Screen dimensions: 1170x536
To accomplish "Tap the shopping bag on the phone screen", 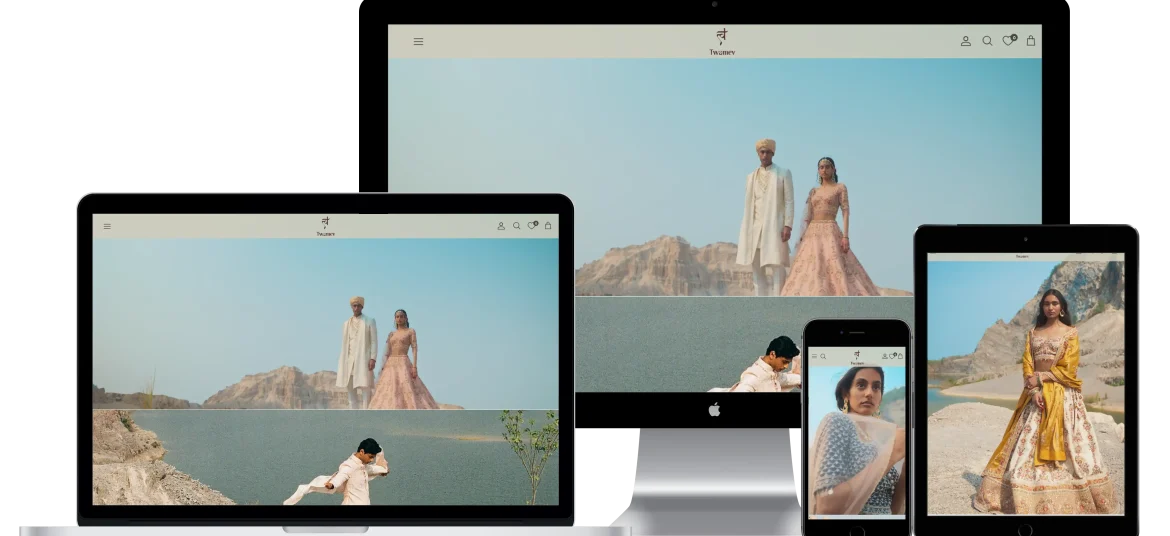I will tap(900, 356).
